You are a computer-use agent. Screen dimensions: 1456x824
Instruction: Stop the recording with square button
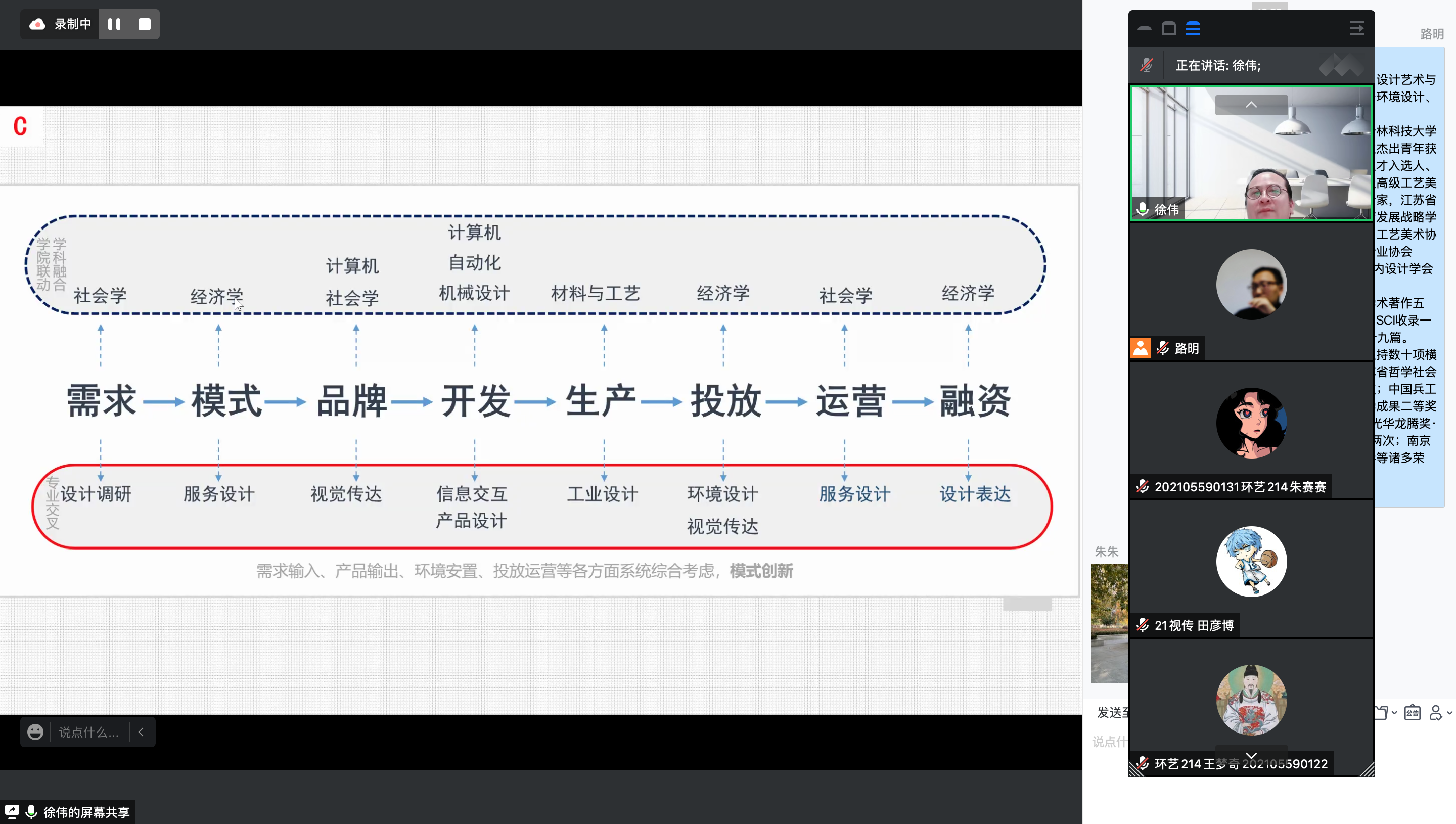[144, 24]
